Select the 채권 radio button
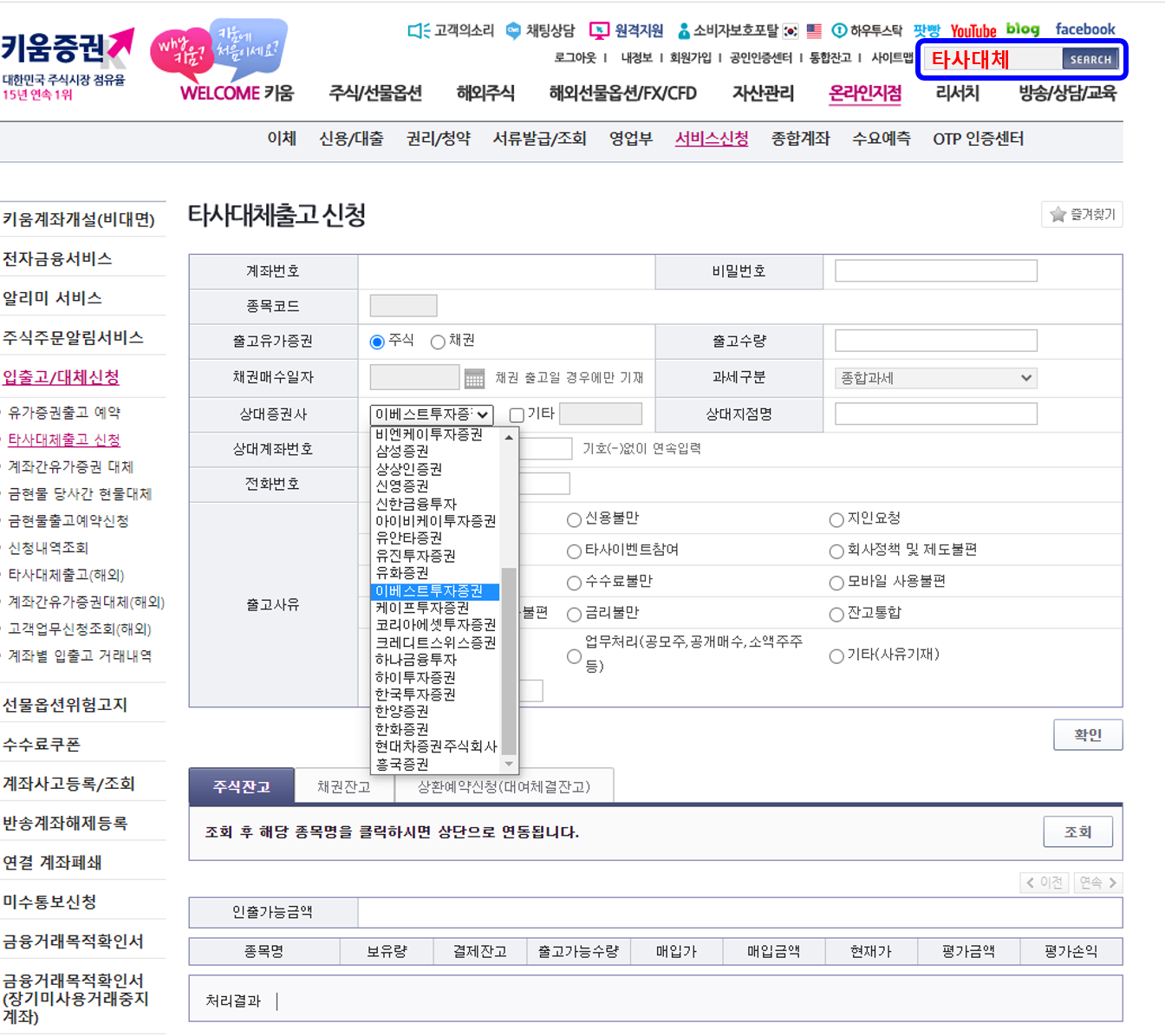1165x1036 pixels. pyautogui.click(x=438, y=342)
